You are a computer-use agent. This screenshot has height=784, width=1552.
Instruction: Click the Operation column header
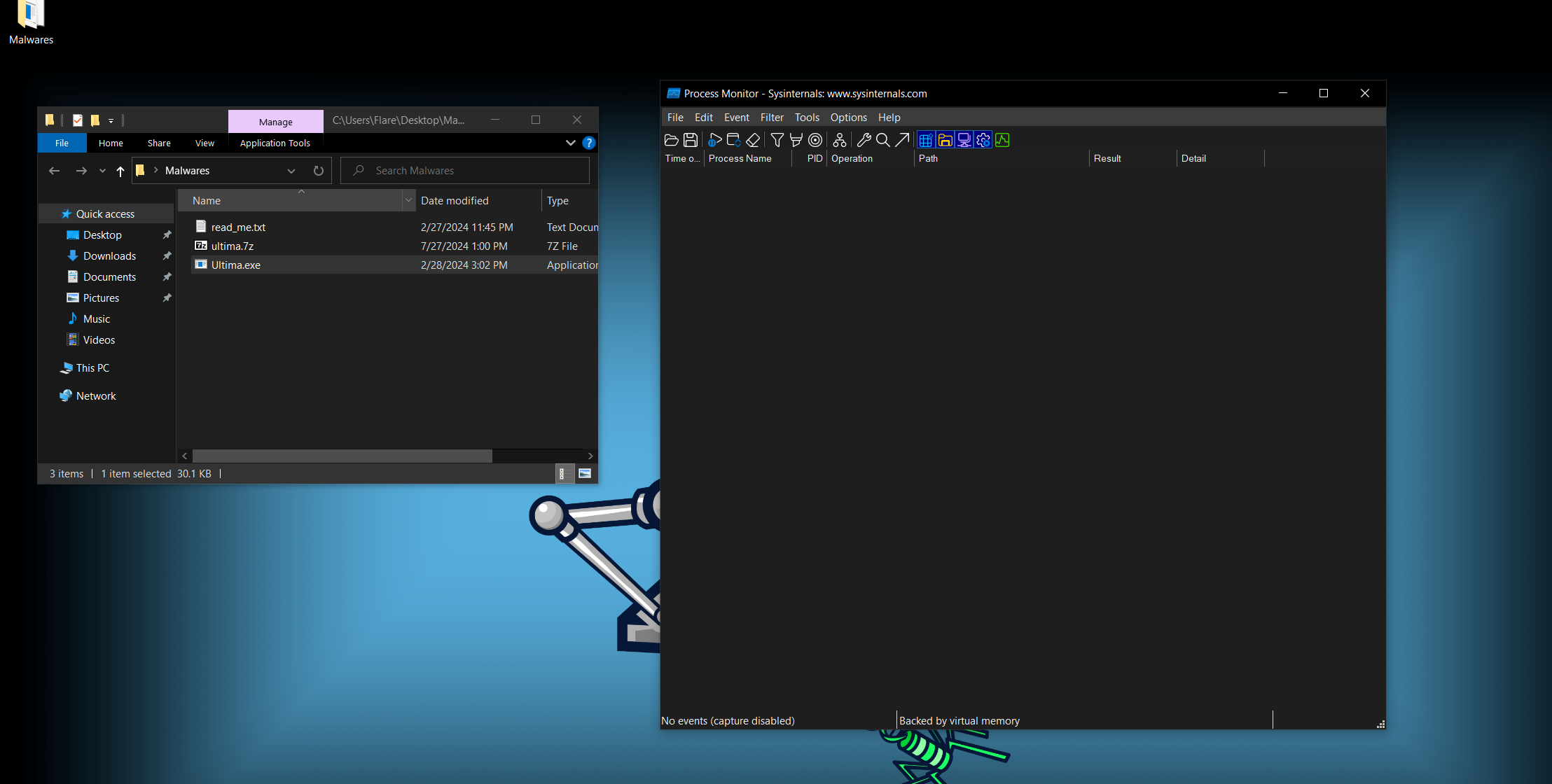click(871, 159)
